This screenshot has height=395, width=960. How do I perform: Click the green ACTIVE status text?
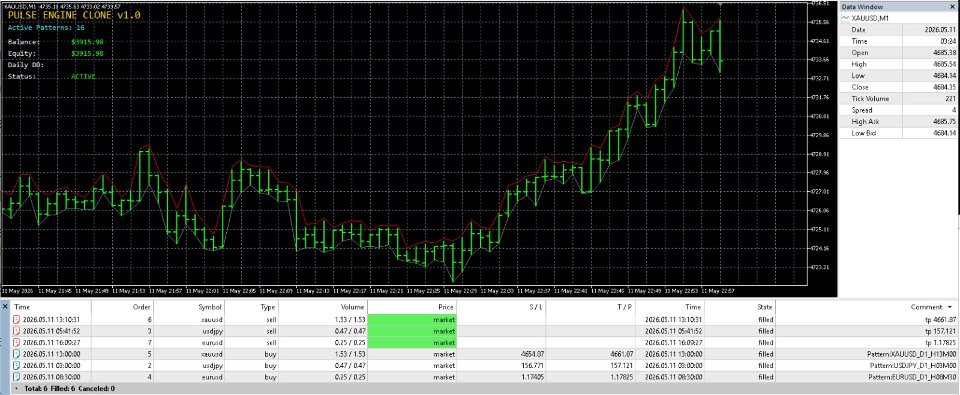(x=83, y=77)
